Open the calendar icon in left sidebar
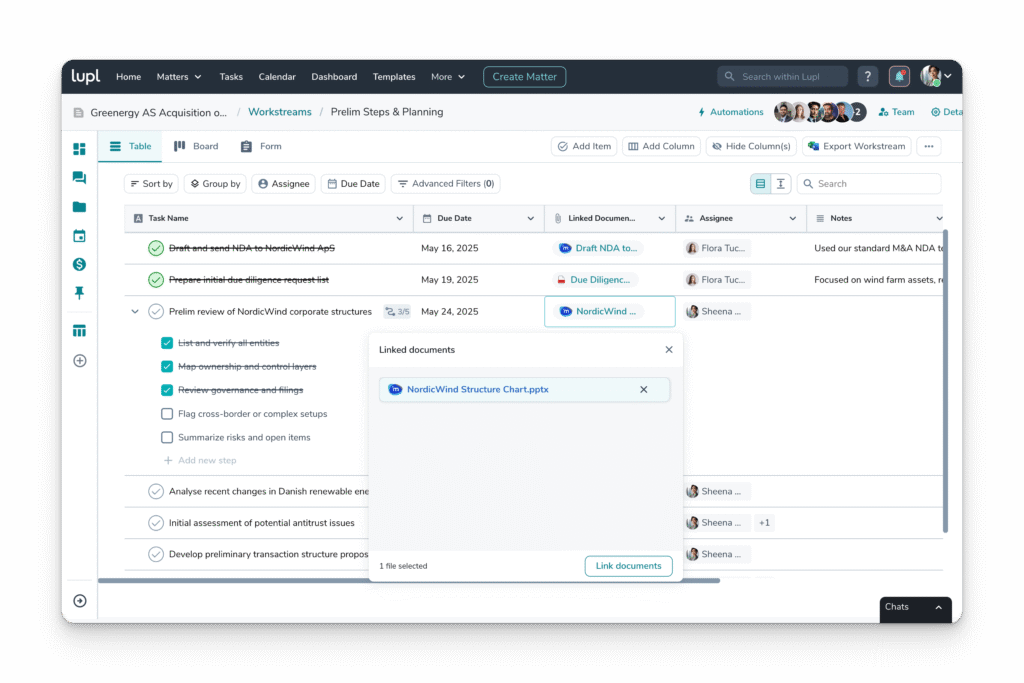Screen dimensions: 1024x683 [80, 236]
